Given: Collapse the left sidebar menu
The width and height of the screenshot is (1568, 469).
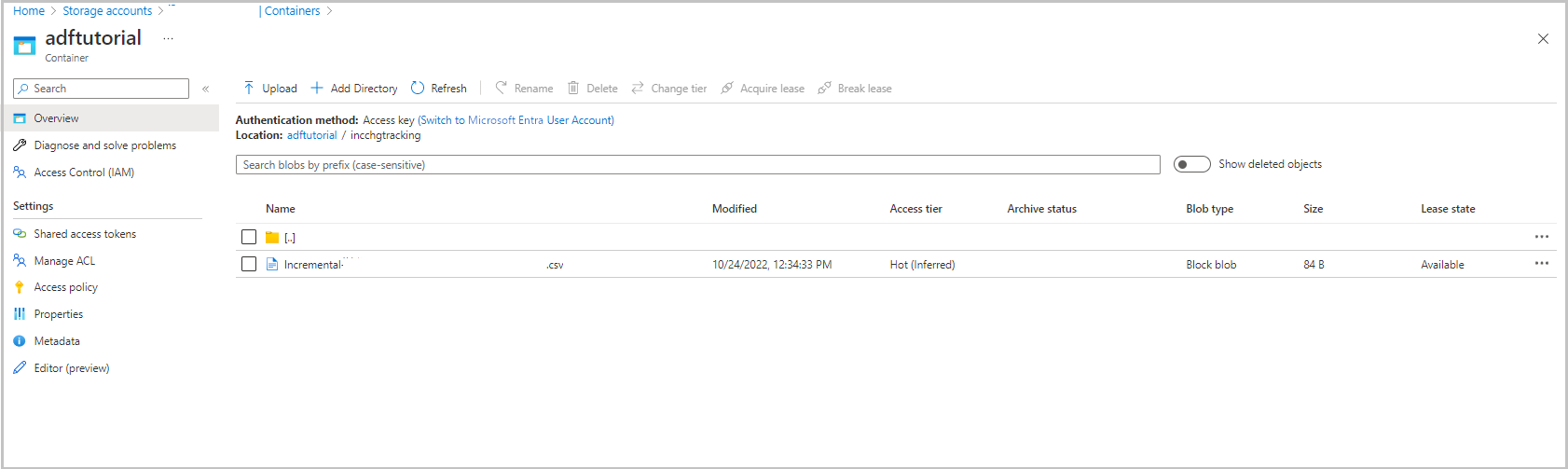Looking at the screenshot, I should click(206, 89).
